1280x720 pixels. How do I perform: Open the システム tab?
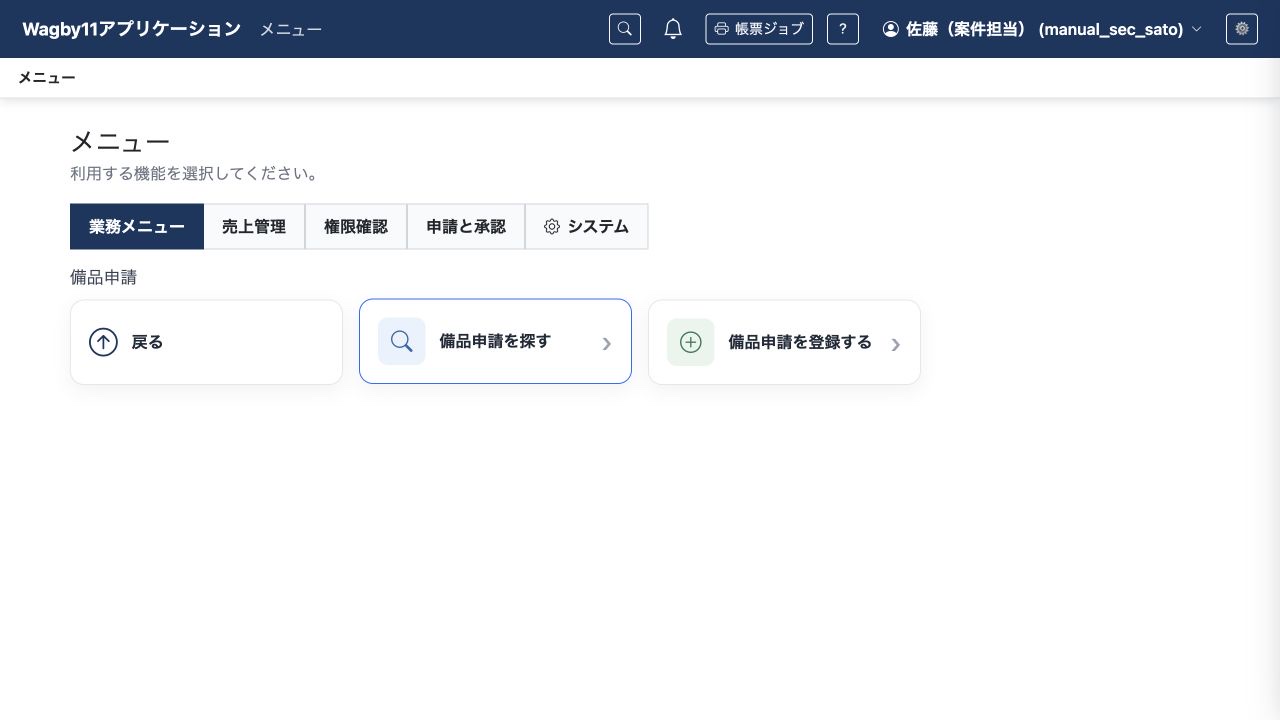pyautogui.click(x=587, y=226)
